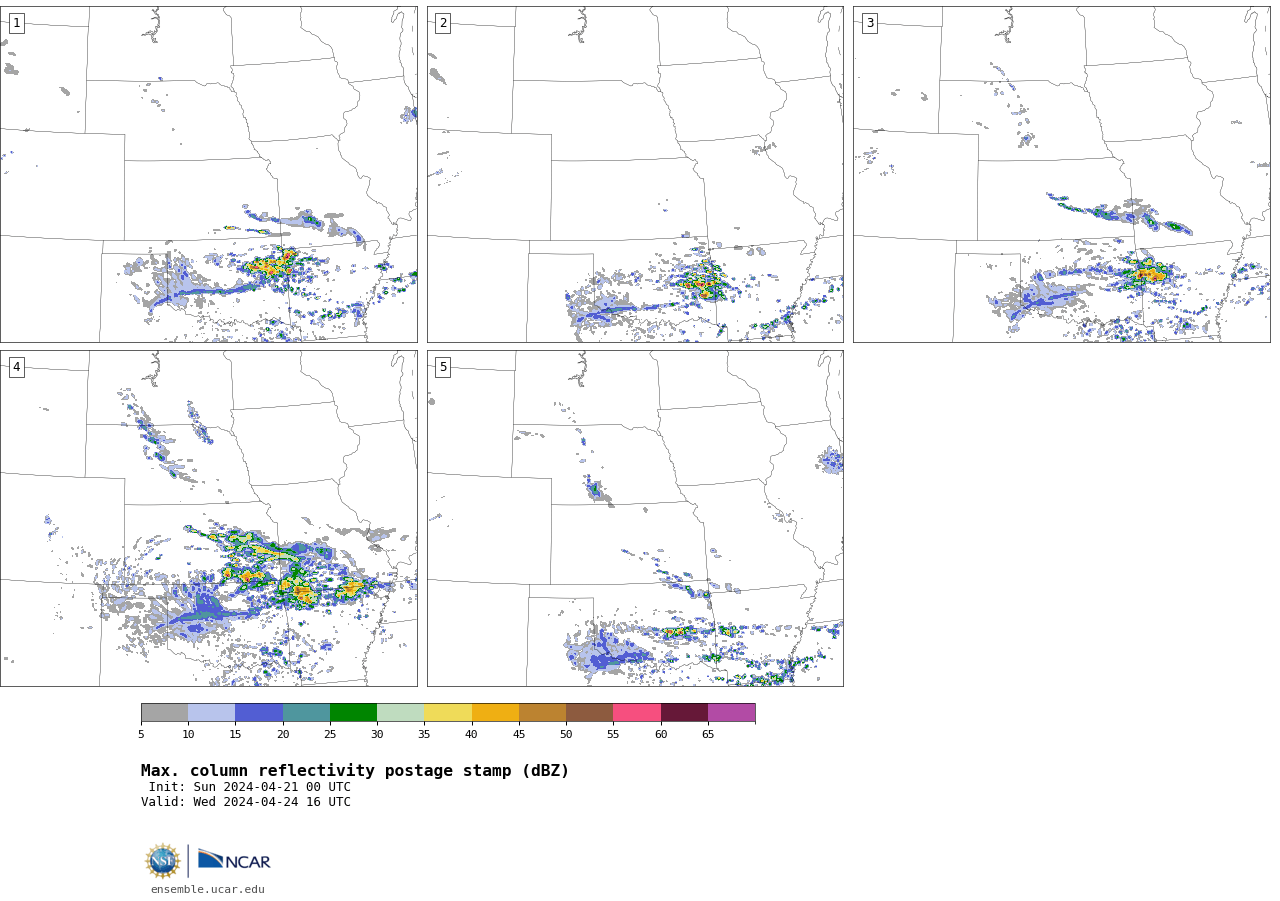The width and height of the screenshot is (1280, 901).
Task: Click the tan 45-50 dBZ swatch
Action: 542,712
